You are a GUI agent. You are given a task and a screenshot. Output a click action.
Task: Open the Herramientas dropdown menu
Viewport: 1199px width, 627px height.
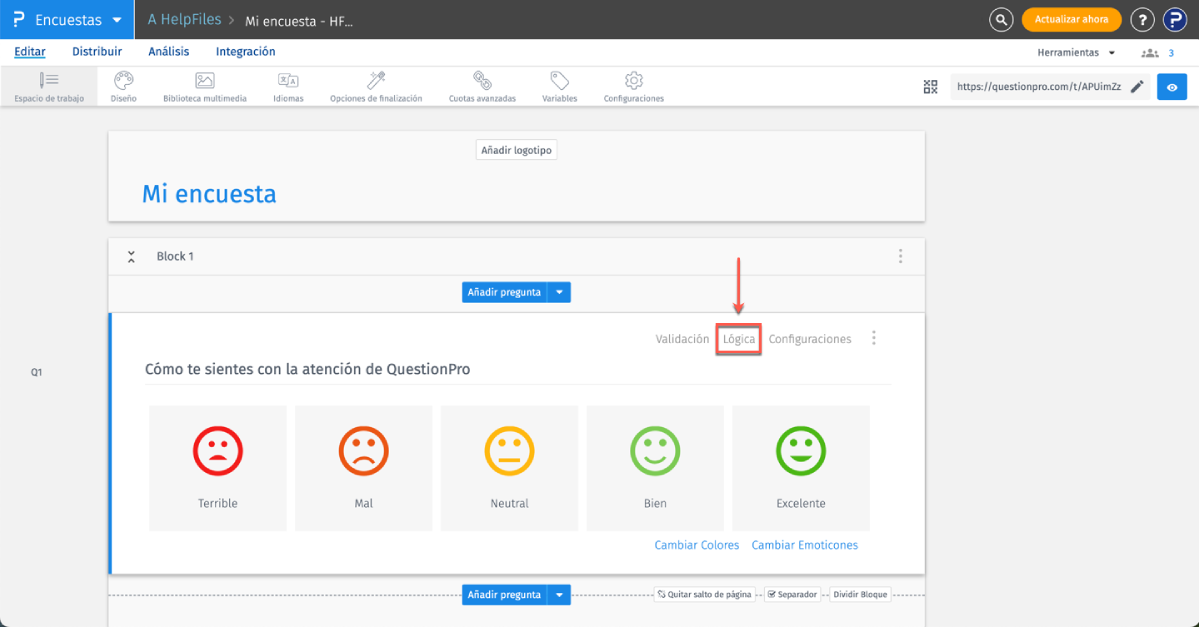pyautogui.click(x=1075, y=52)
